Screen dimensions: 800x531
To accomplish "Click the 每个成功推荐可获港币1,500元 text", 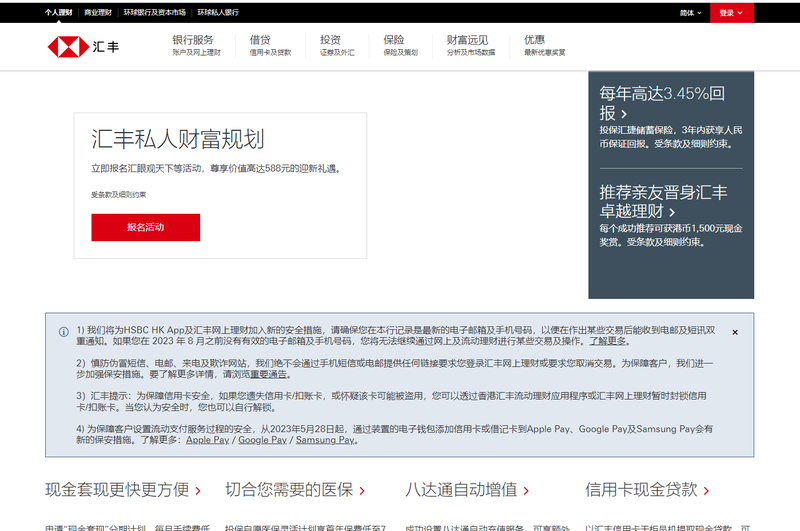I will point(671,235).
